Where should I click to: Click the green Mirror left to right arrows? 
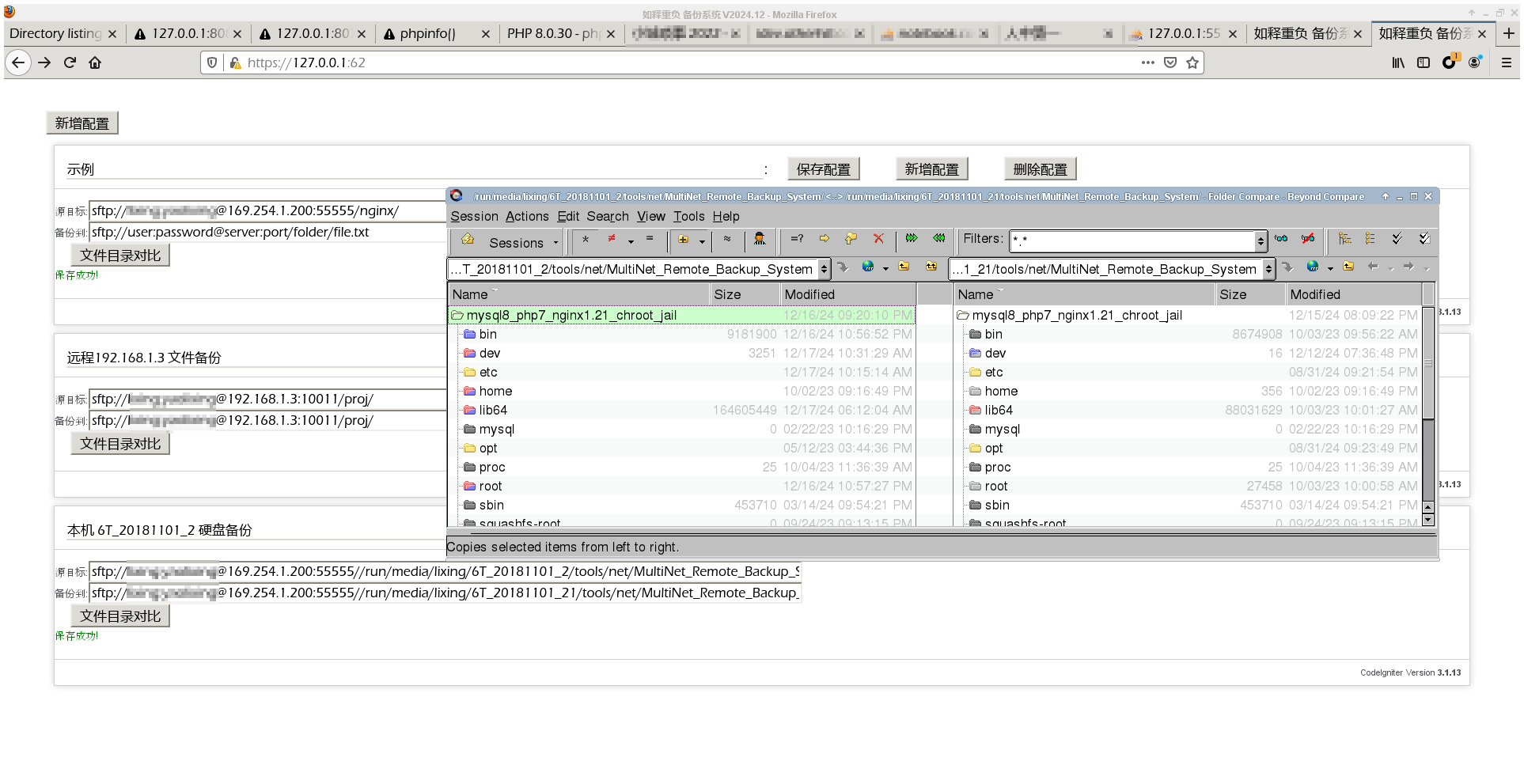912,239
